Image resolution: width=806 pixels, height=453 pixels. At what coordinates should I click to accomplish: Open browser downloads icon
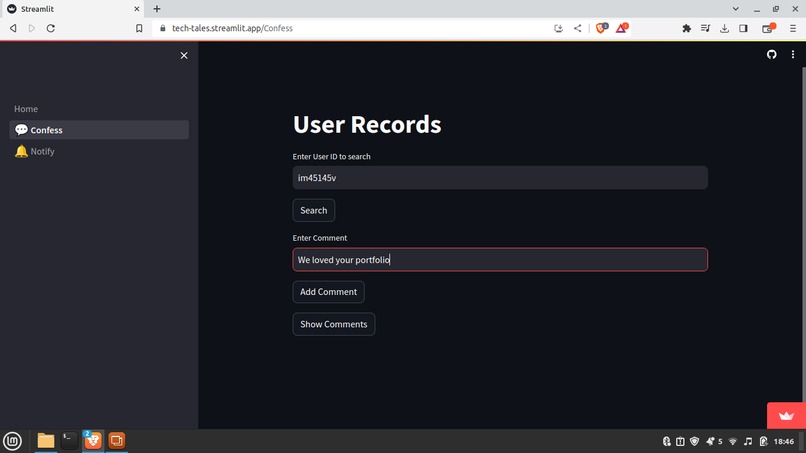724,28
